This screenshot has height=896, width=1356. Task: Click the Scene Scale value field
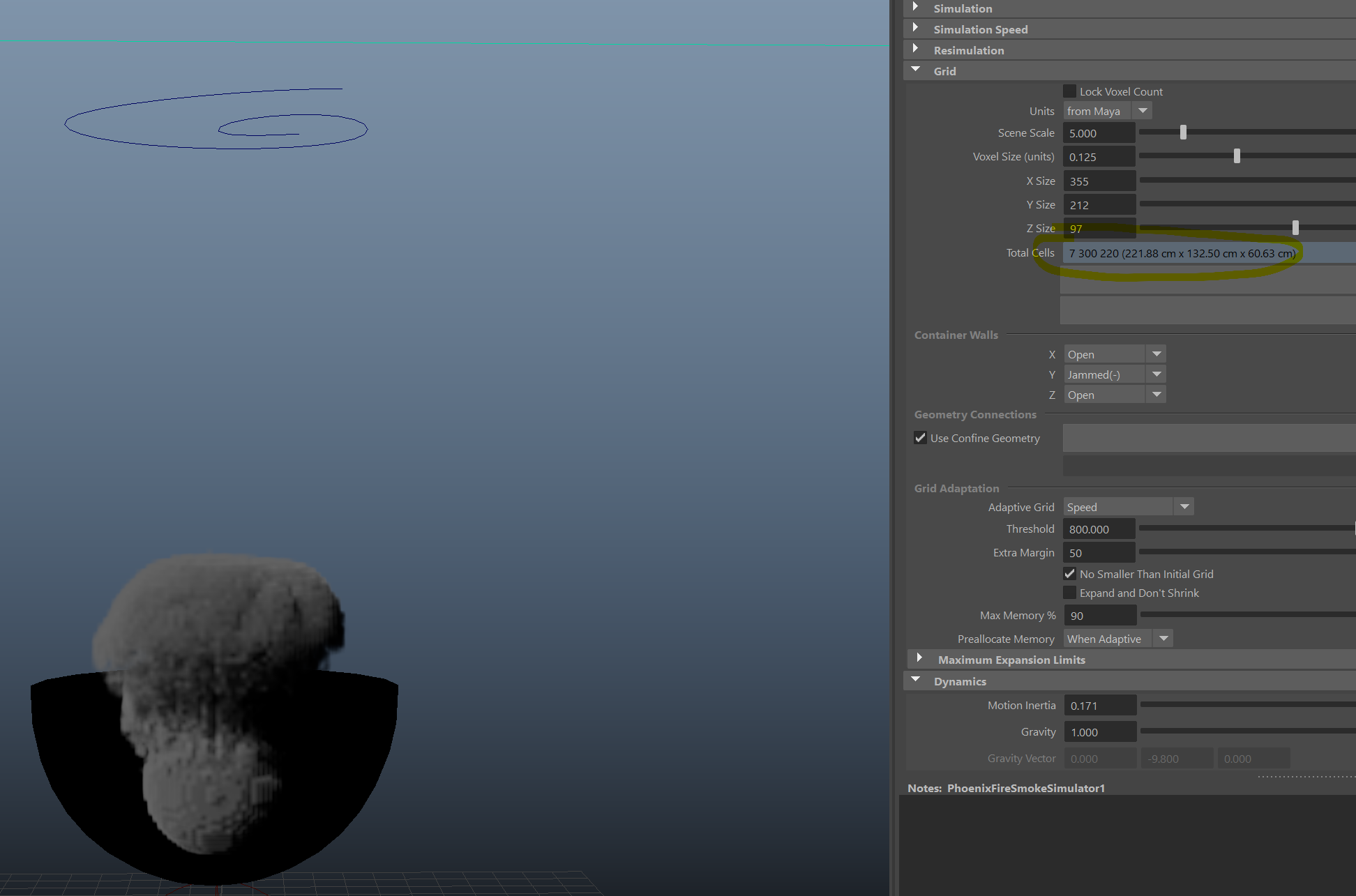tap(1099, 133)
